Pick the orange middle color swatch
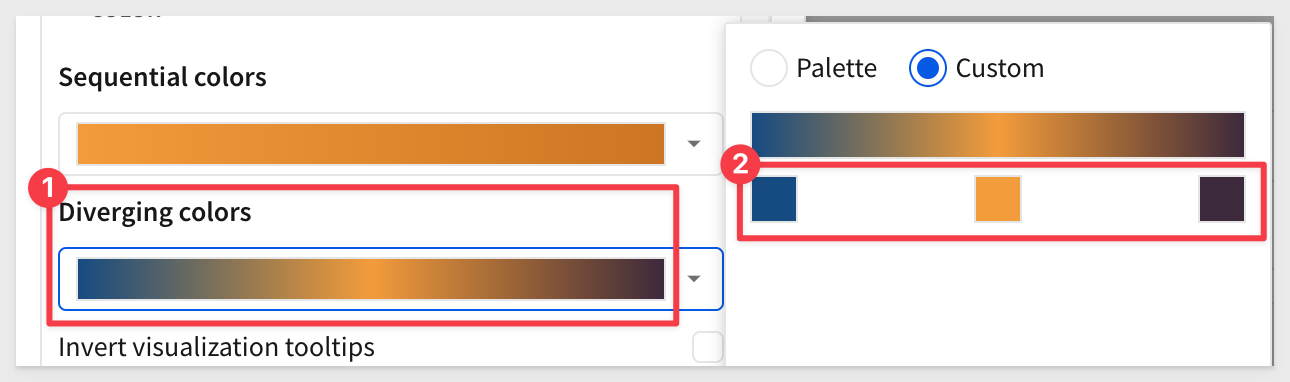1290x382 pixels. coord(998,198)
